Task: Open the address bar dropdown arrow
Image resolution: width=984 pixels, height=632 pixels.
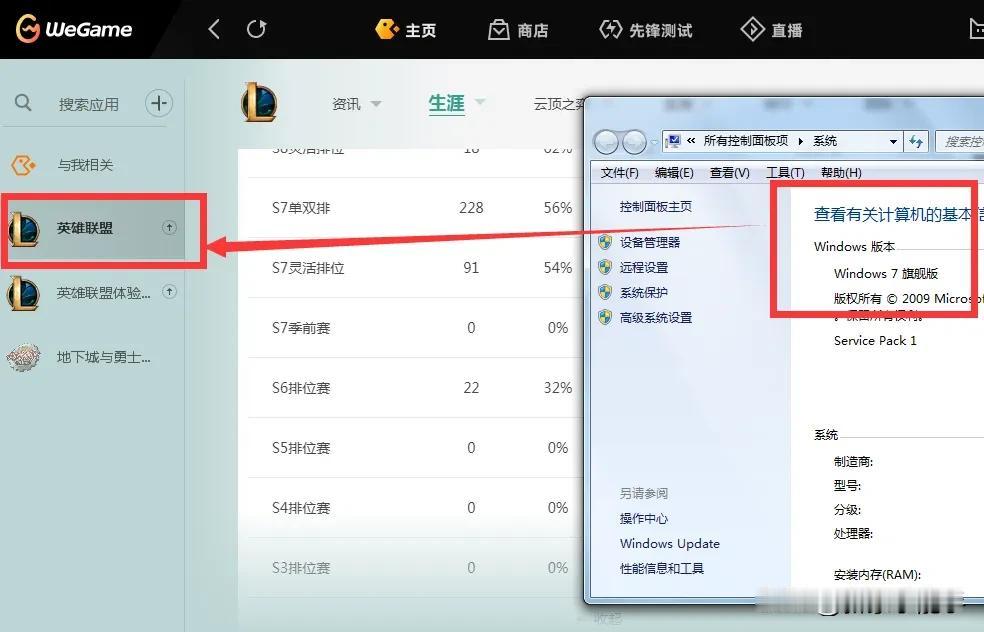Action: click(x=893, y=141)
